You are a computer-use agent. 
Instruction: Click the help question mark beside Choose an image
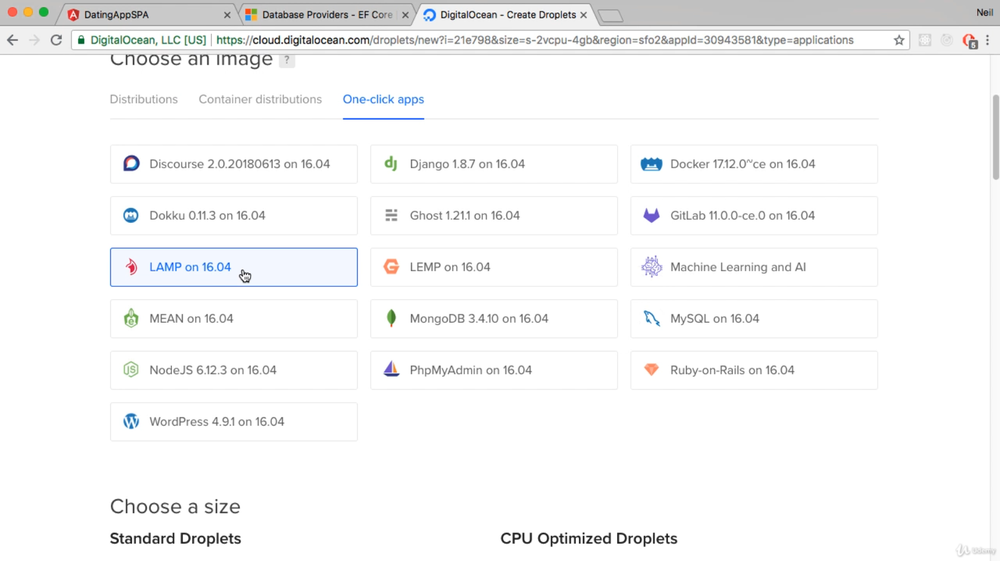click(x=287, y=60)
